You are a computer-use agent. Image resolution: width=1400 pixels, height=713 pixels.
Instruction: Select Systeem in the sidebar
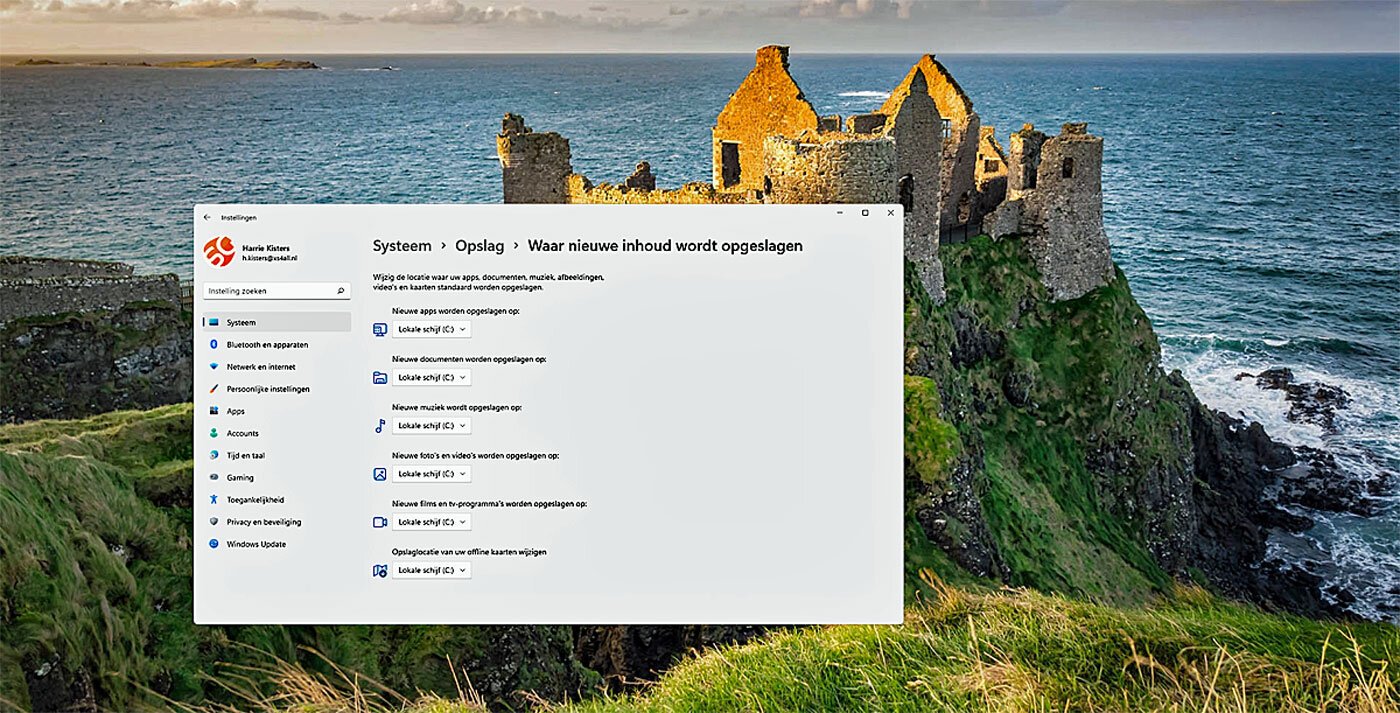(x=277, y=322)
